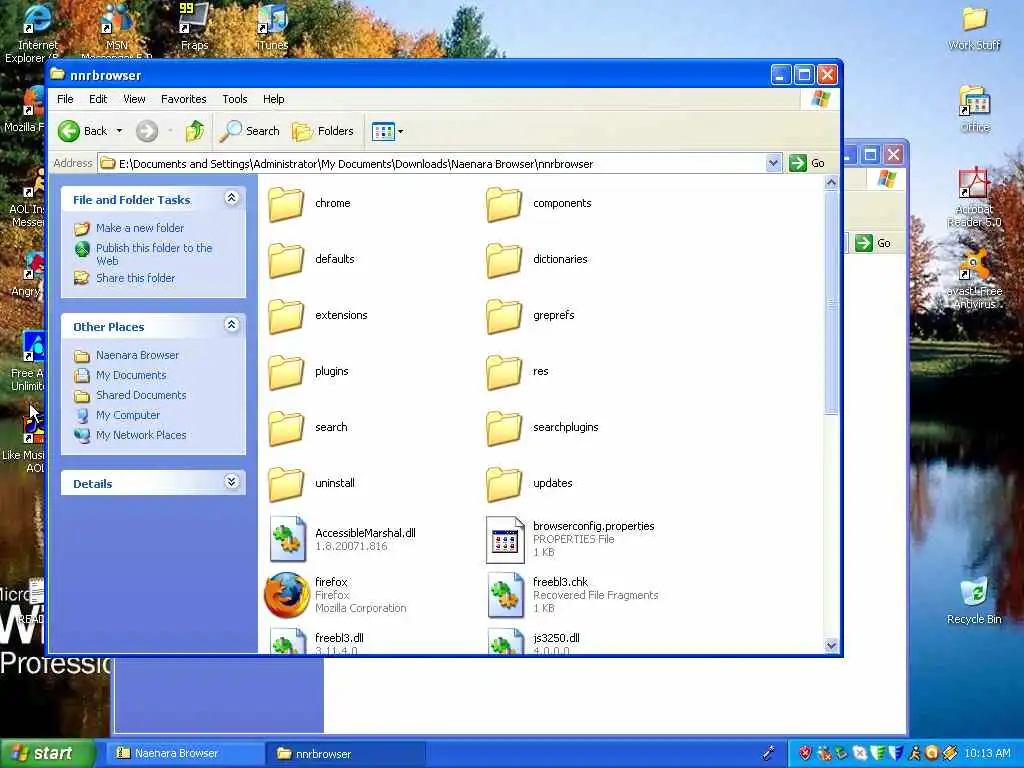Open the chrome folder
This screenshot has height=768, width=1024.
point(309,204)
